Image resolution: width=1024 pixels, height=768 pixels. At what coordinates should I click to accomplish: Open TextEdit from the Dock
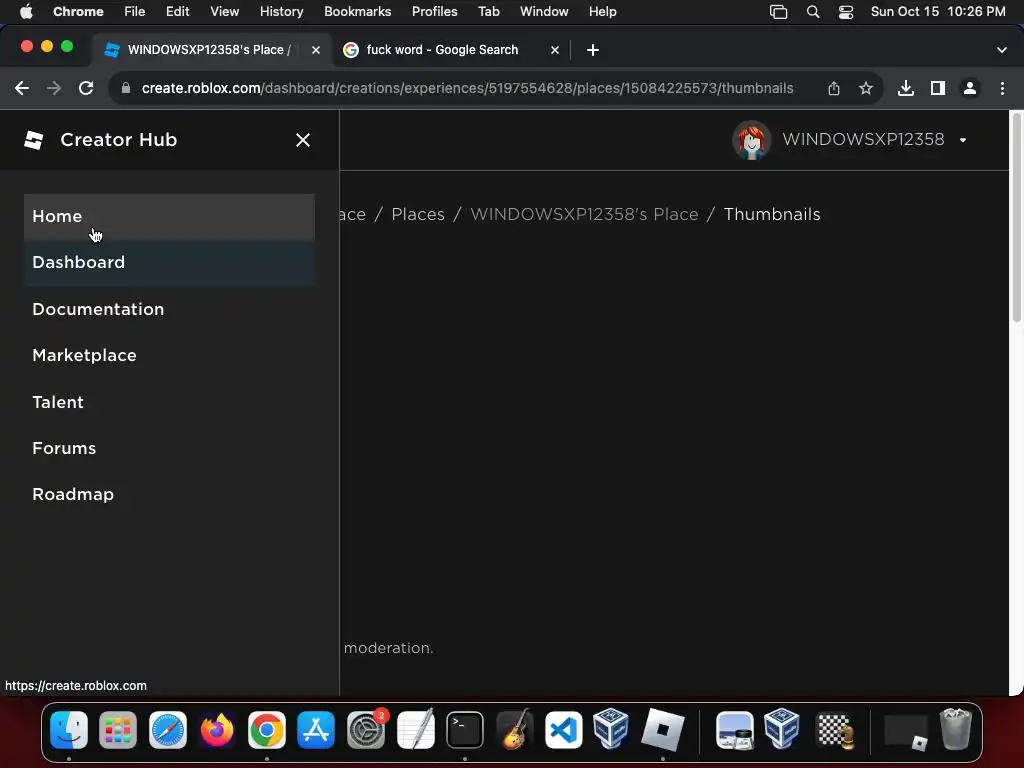pos(415,729)
